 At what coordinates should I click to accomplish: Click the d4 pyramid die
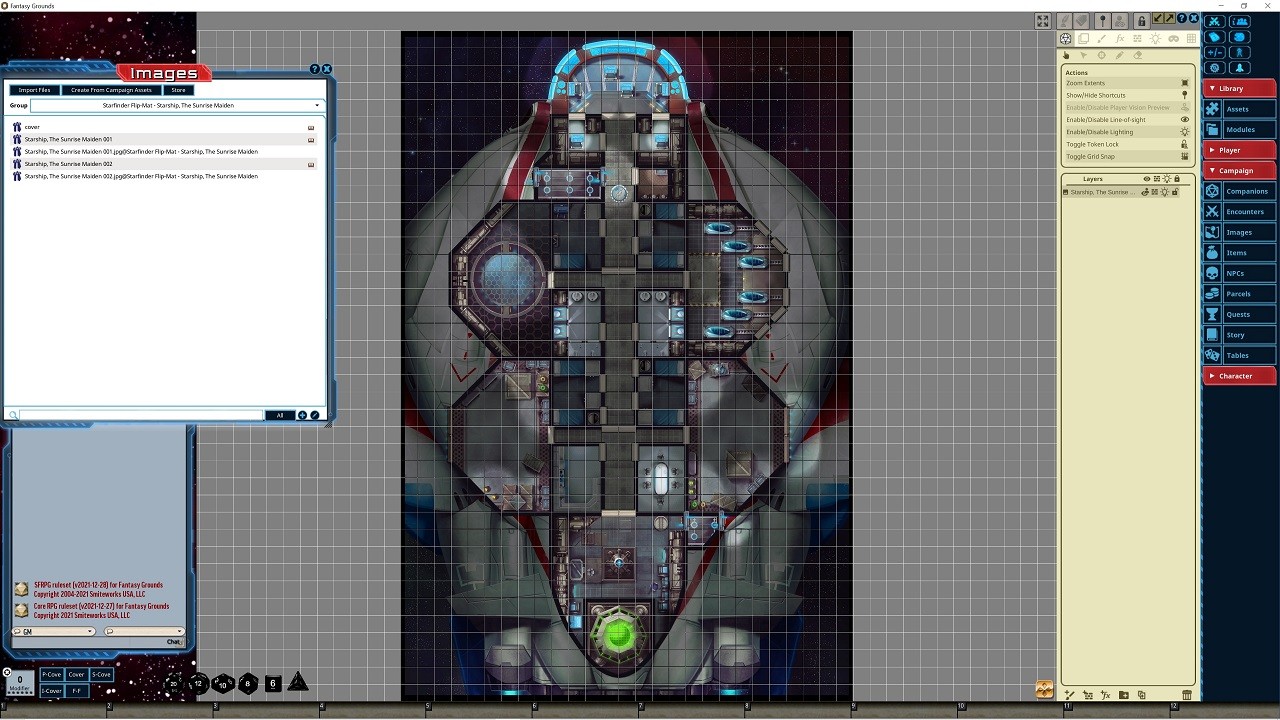[298, 683]
